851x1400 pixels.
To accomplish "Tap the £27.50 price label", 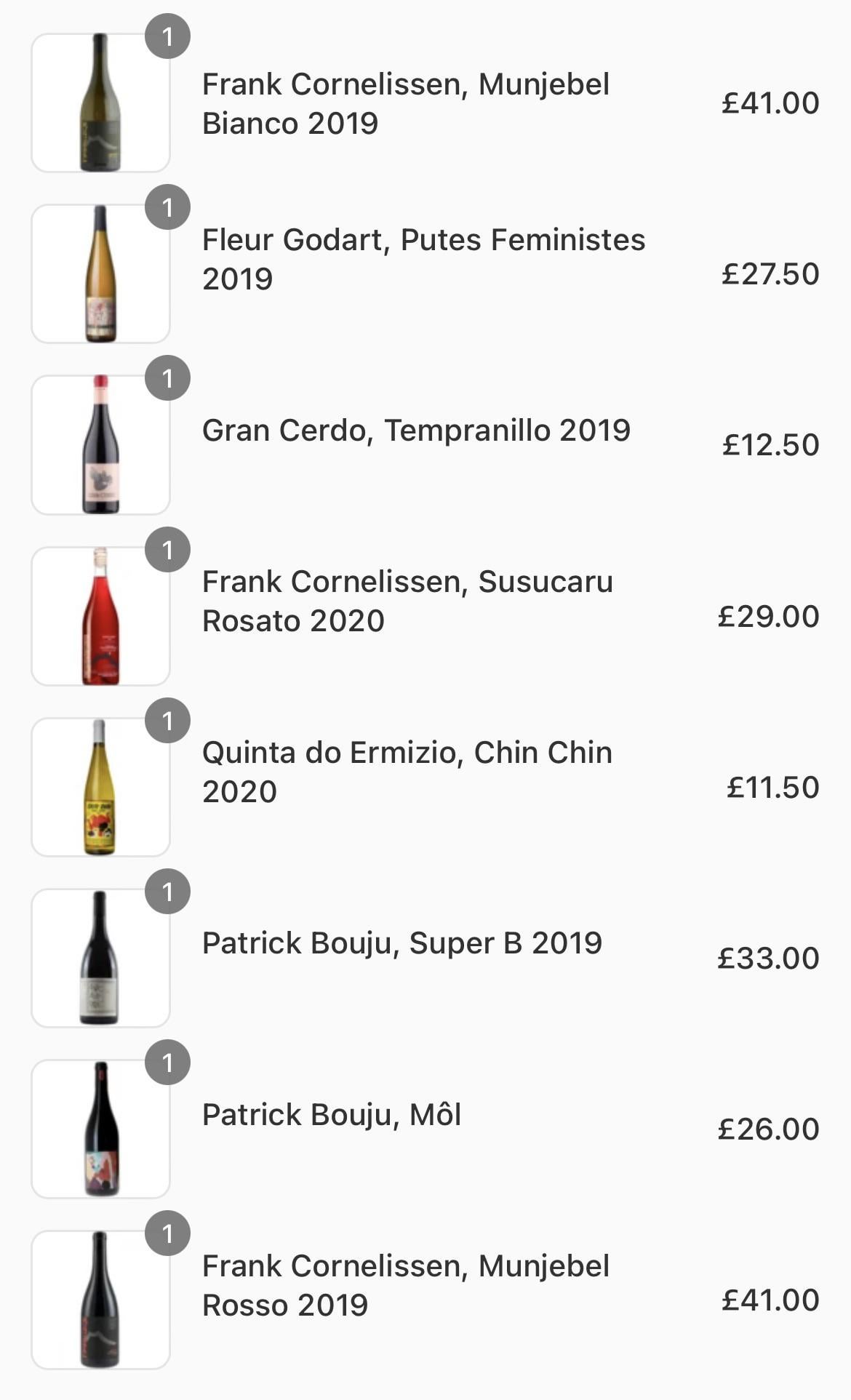I will 770,273.
